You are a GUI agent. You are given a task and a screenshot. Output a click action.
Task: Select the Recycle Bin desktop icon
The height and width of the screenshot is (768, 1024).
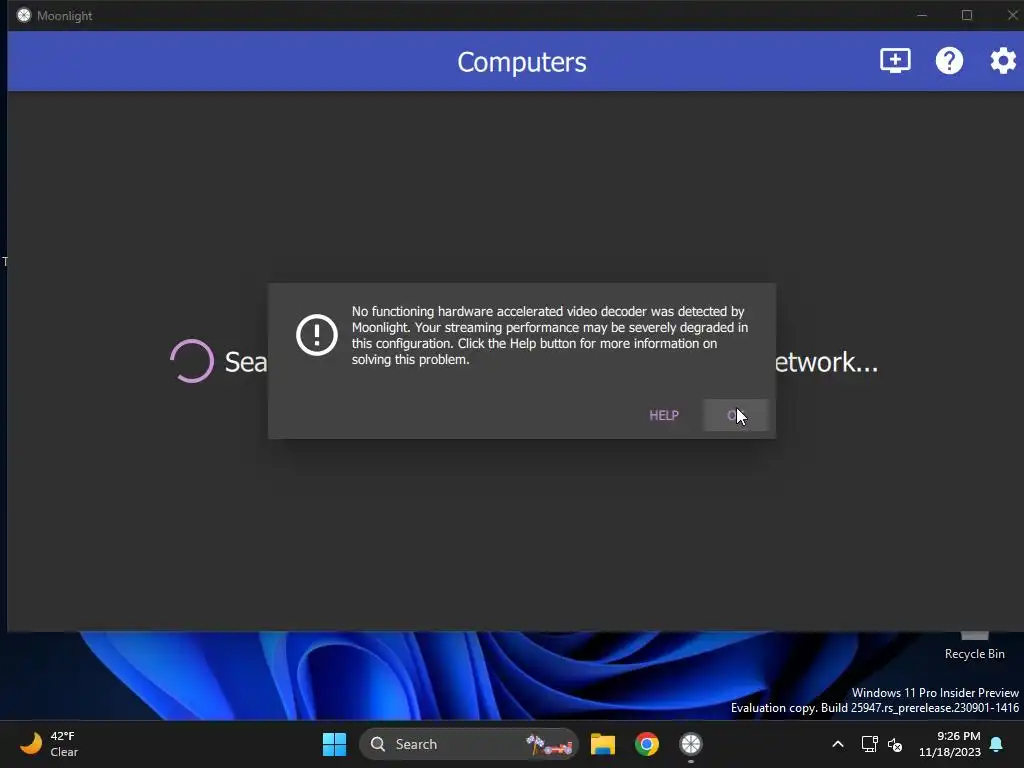[x=974, y=646]
